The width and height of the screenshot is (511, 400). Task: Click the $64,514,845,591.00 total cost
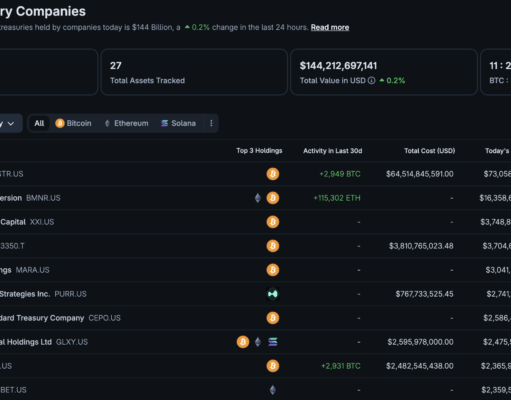click(420, 174)
